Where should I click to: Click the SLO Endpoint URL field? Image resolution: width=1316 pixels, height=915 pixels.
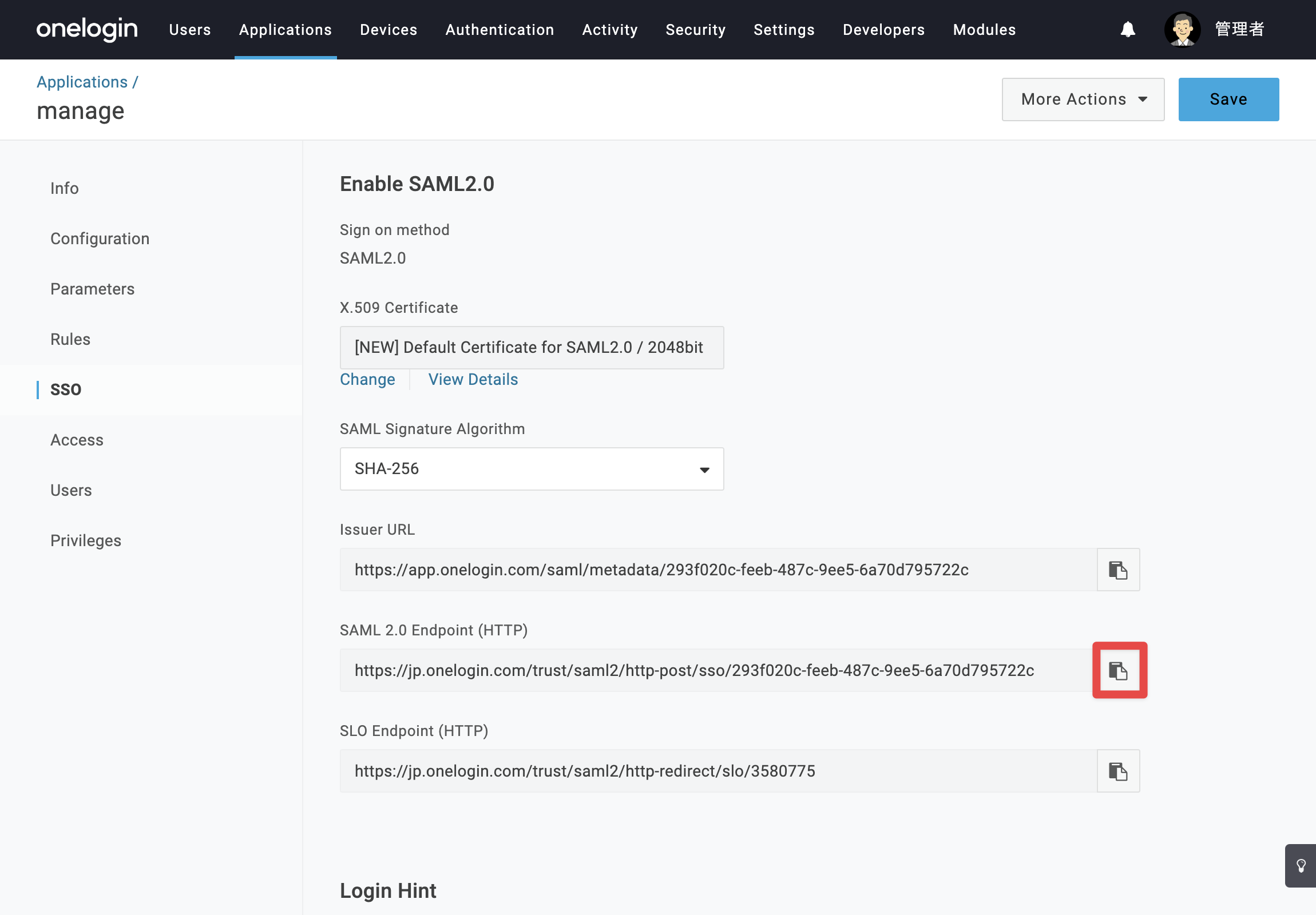(x=718, y=771)
